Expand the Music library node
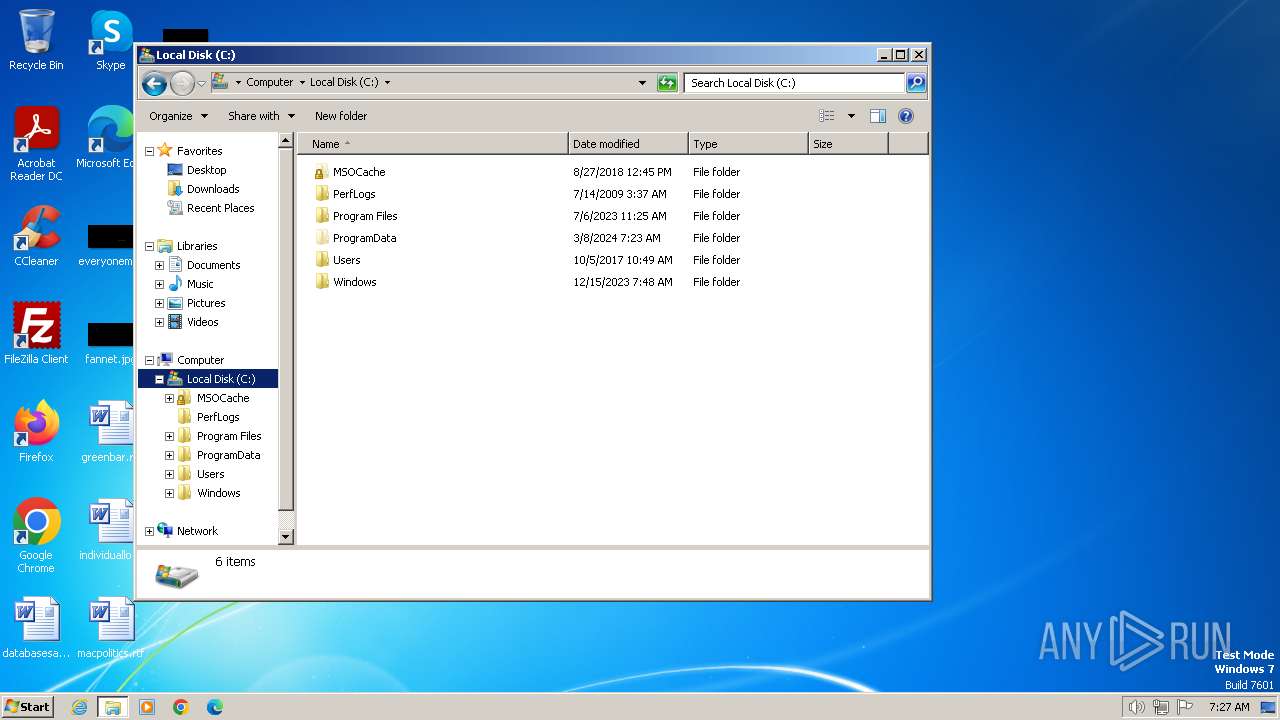 [x=159, y=284]
